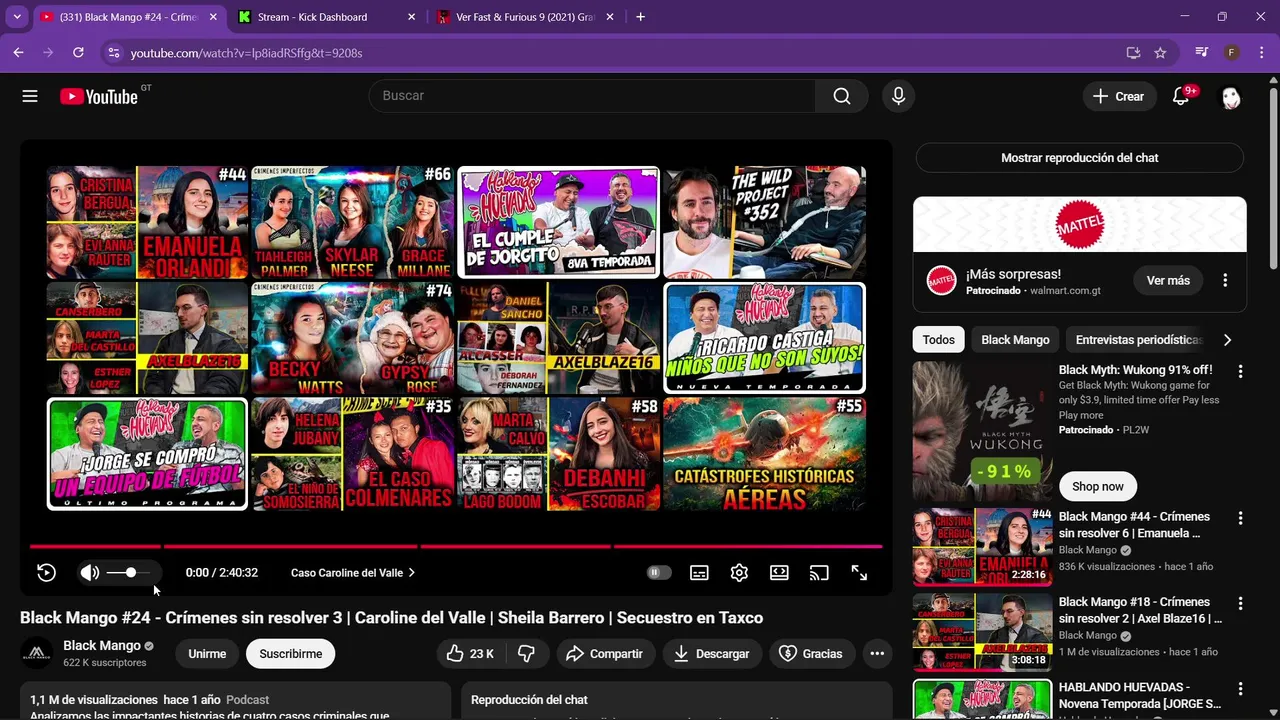Viewport: 1280px width, 720px height.
Task: Toggle subtitles on the player
Action: coord(699,573)
